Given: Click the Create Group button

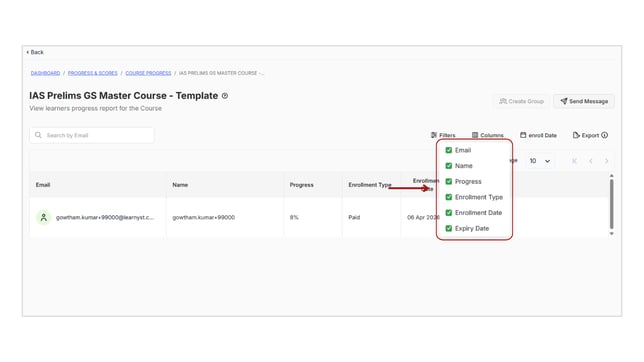Looking at the screenshot, I should (x=521, y=101).
